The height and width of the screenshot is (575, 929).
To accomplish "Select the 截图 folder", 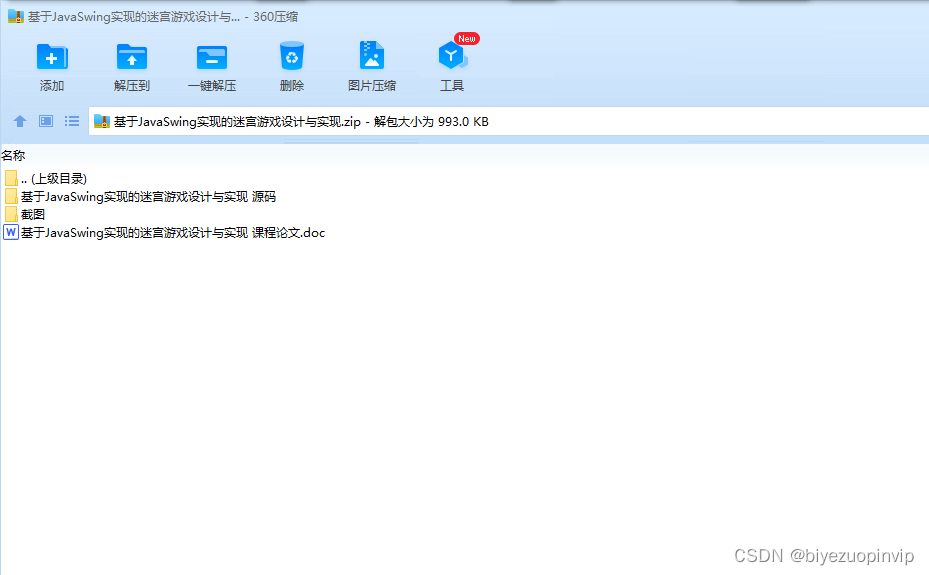I will [24, 214].
